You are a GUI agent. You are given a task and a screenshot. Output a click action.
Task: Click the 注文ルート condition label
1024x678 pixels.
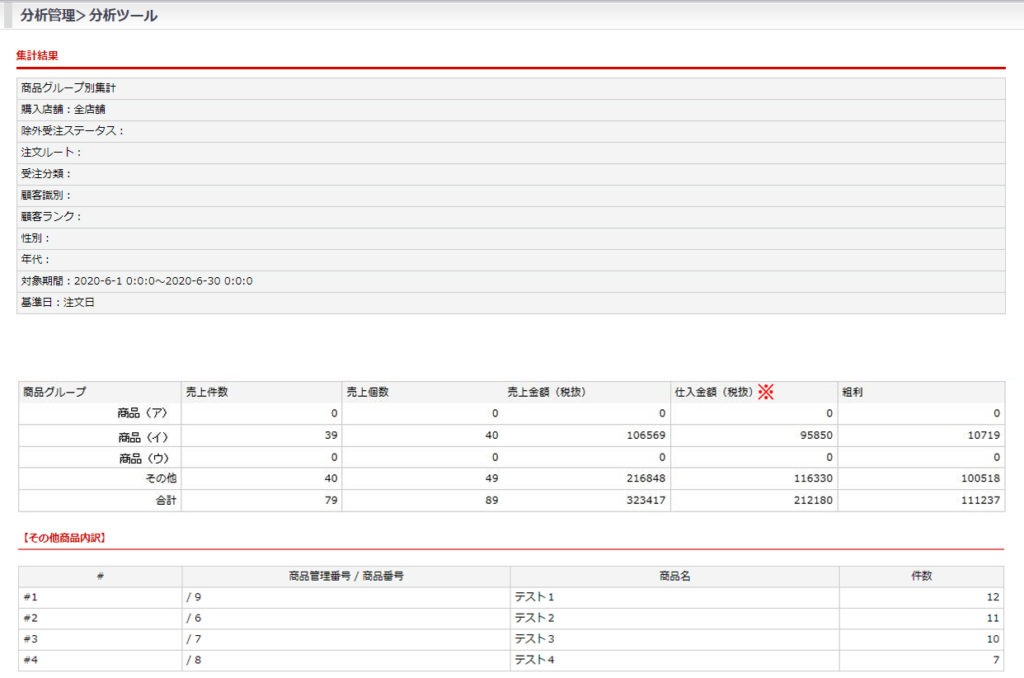pos(51,152)
